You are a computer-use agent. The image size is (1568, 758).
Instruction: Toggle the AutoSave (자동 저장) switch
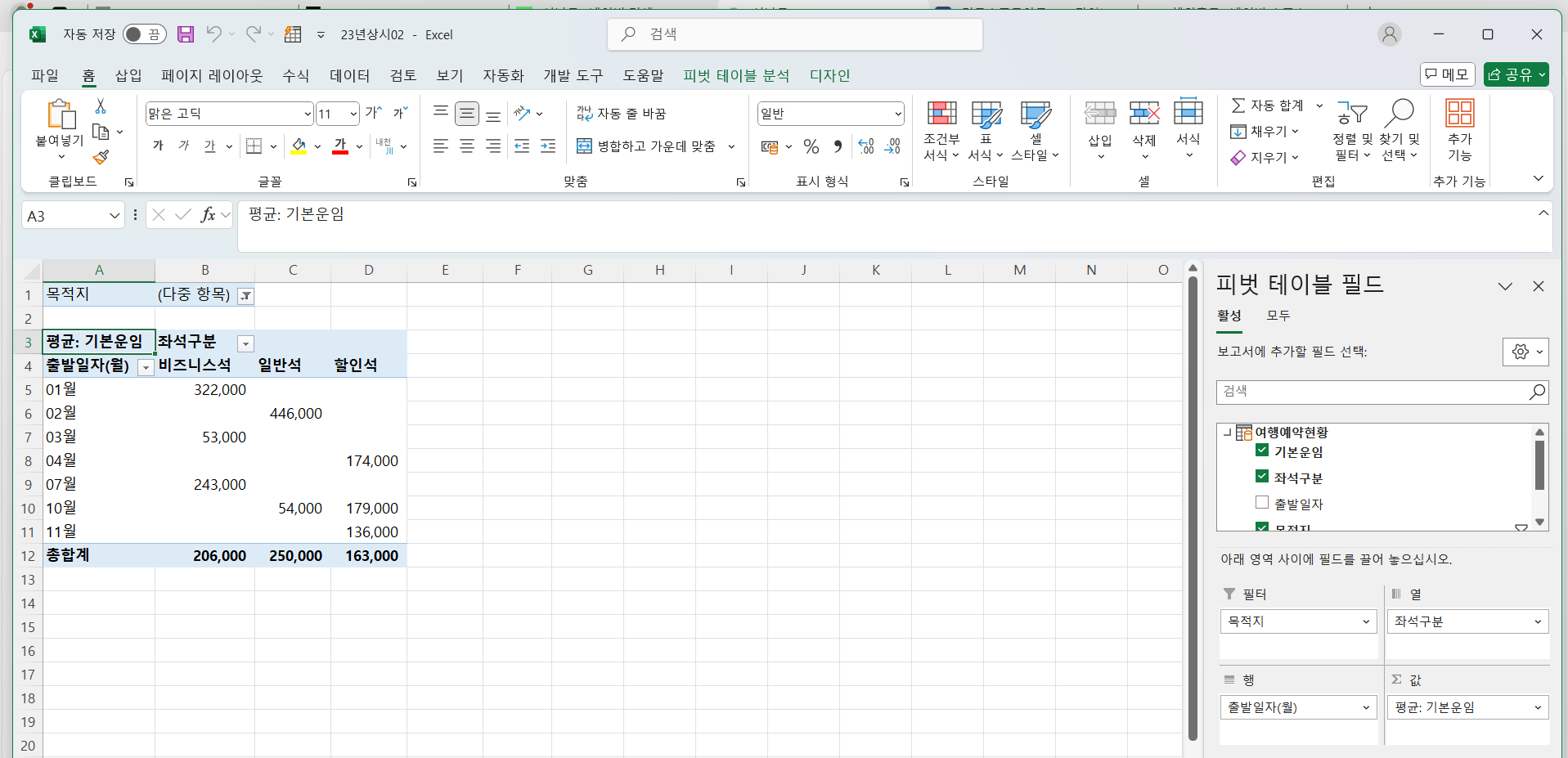[144, 34]
